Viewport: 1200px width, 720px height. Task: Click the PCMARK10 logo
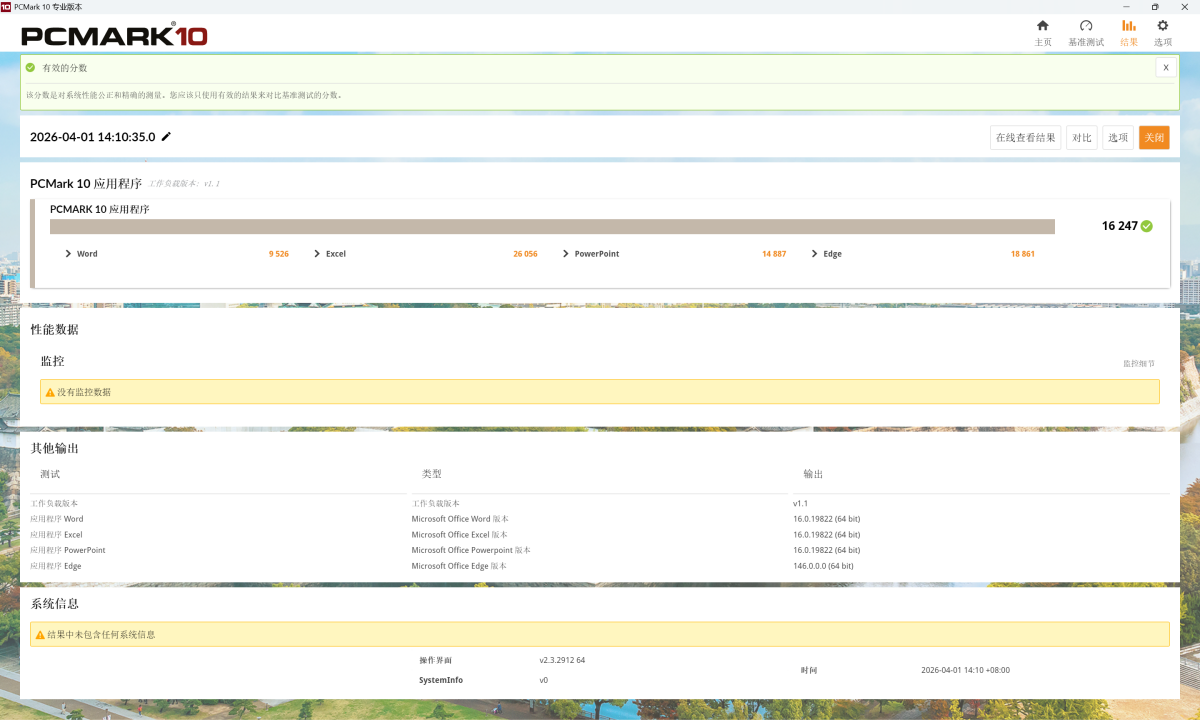pos(115,36)
